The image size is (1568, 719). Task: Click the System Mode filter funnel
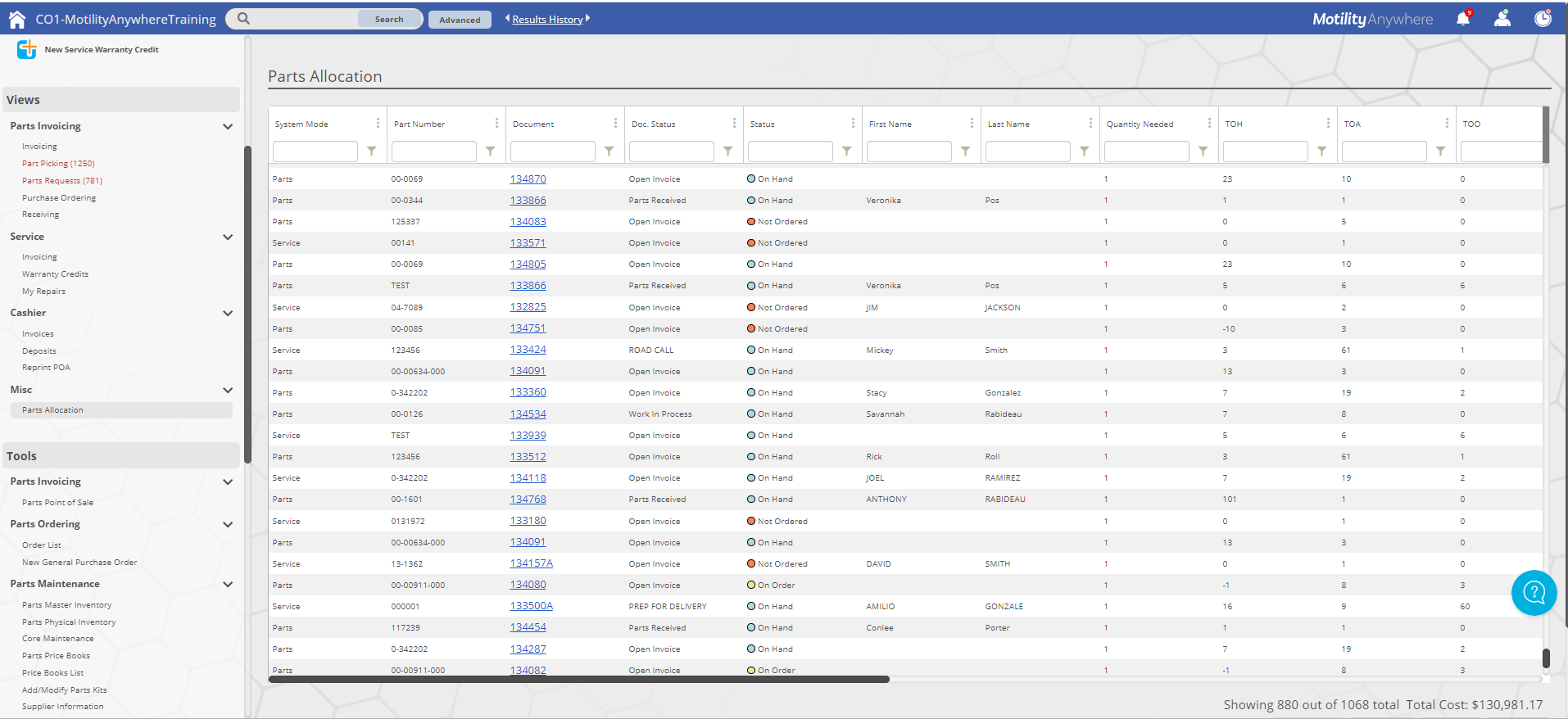(x=372, y=151)
